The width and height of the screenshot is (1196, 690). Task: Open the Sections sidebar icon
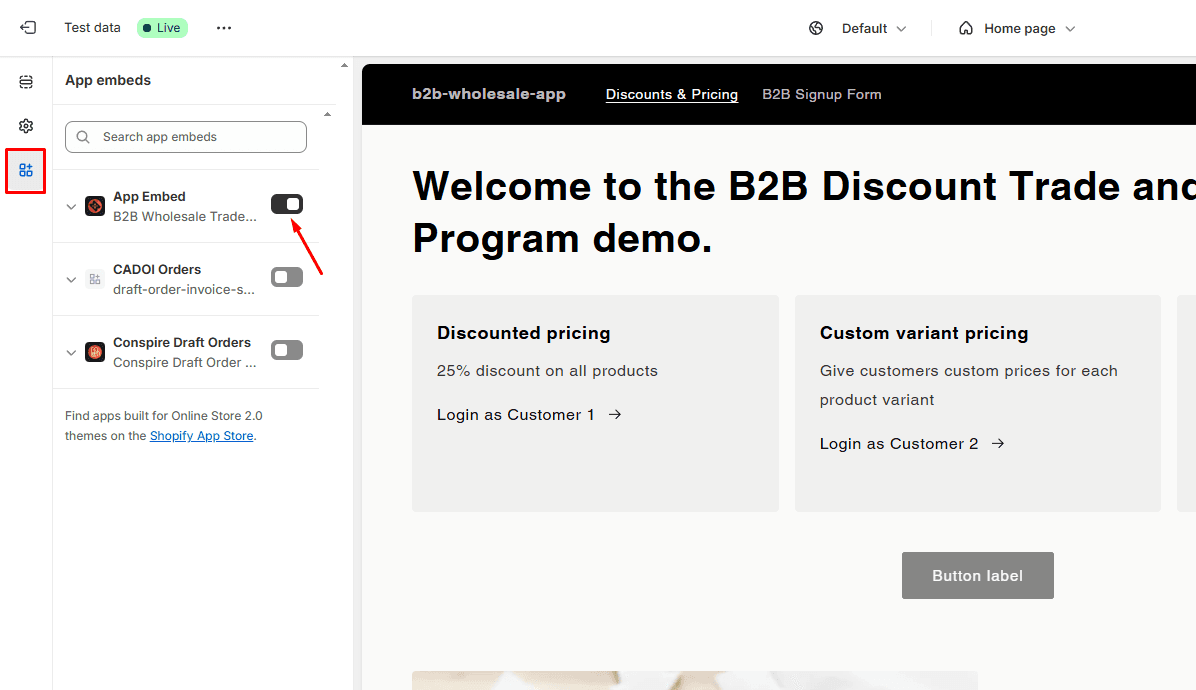point(26,82)
